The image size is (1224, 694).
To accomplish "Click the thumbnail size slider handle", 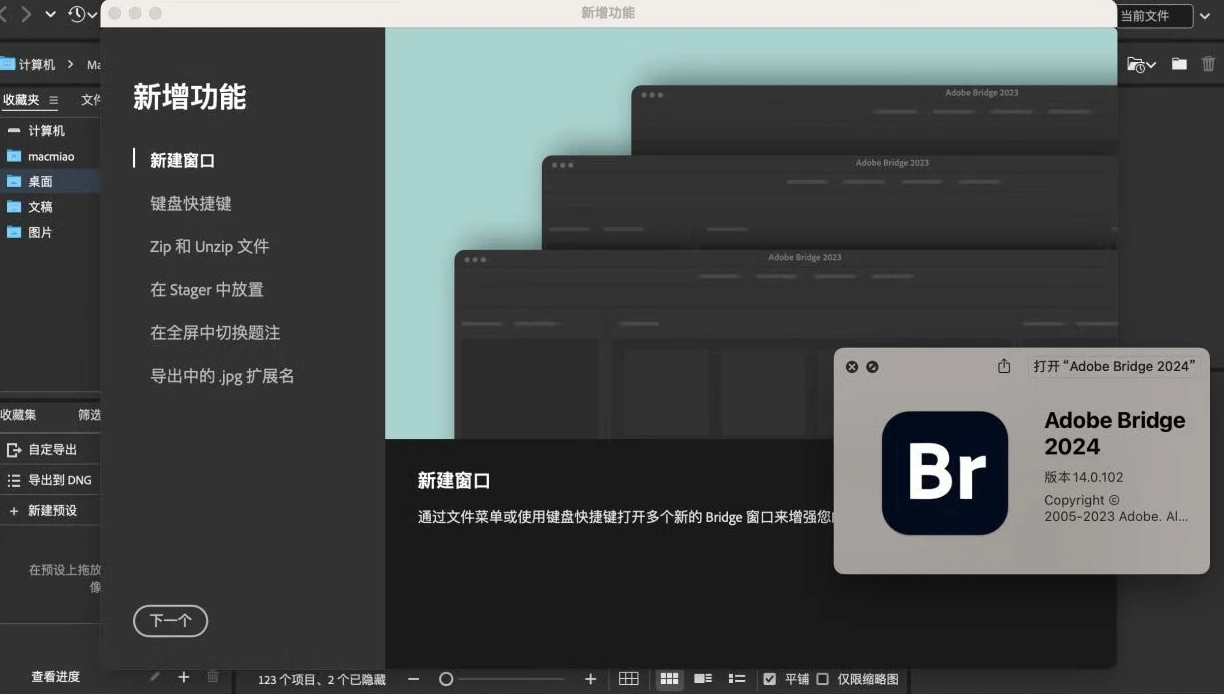I will click(x=446, y=679).
